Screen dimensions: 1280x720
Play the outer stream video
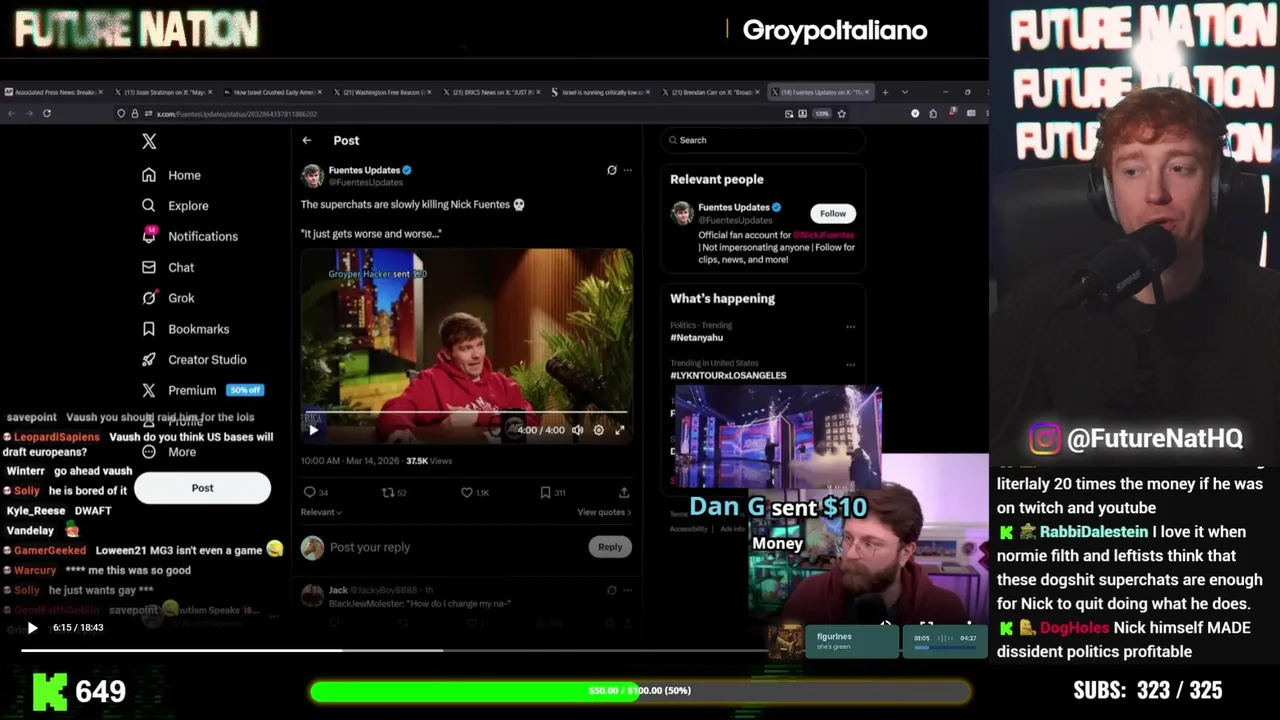point(32,628)
